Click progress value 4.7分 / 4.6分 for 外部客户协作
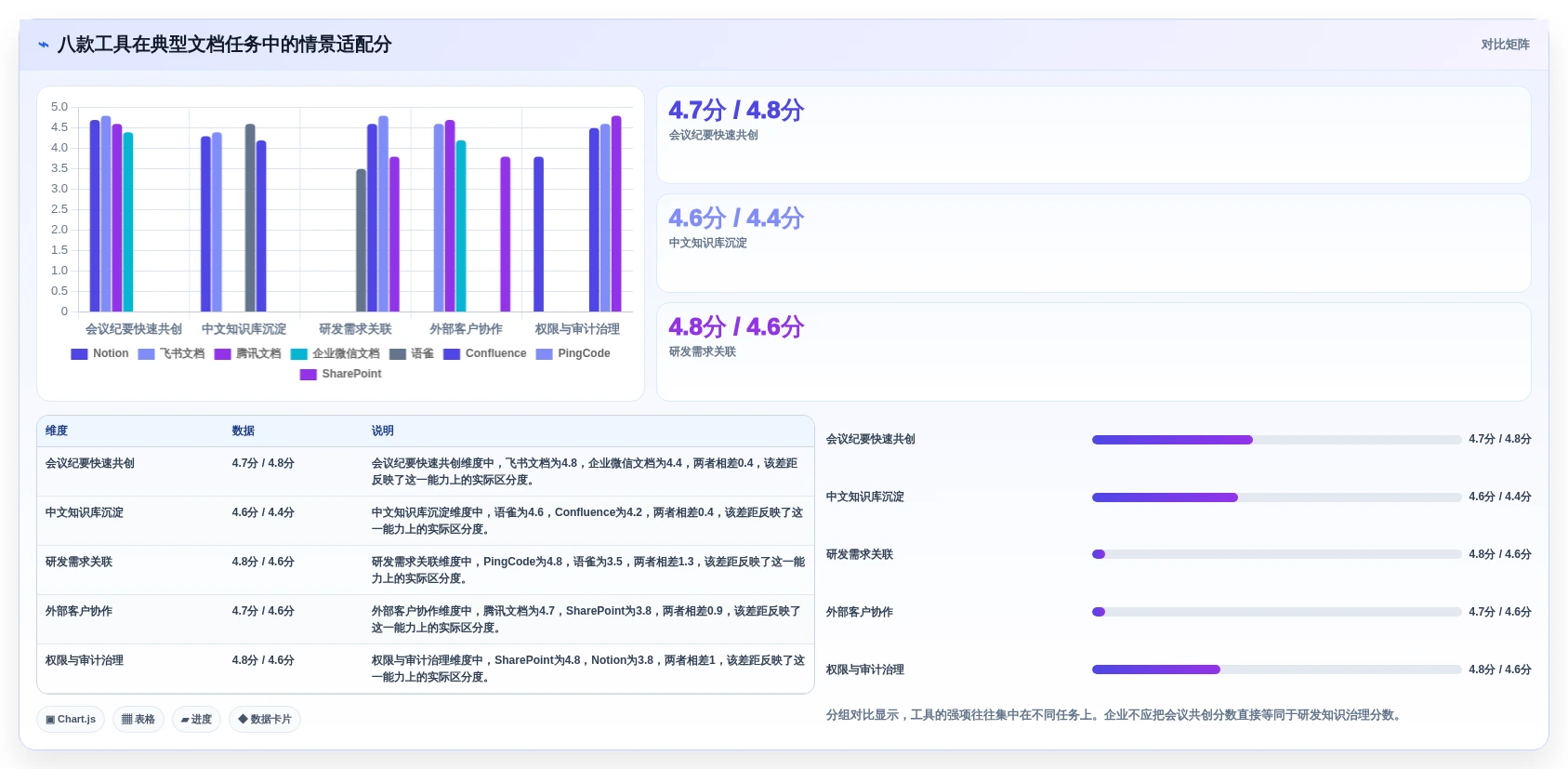The image size is (1568, 769). (1500, 612)
